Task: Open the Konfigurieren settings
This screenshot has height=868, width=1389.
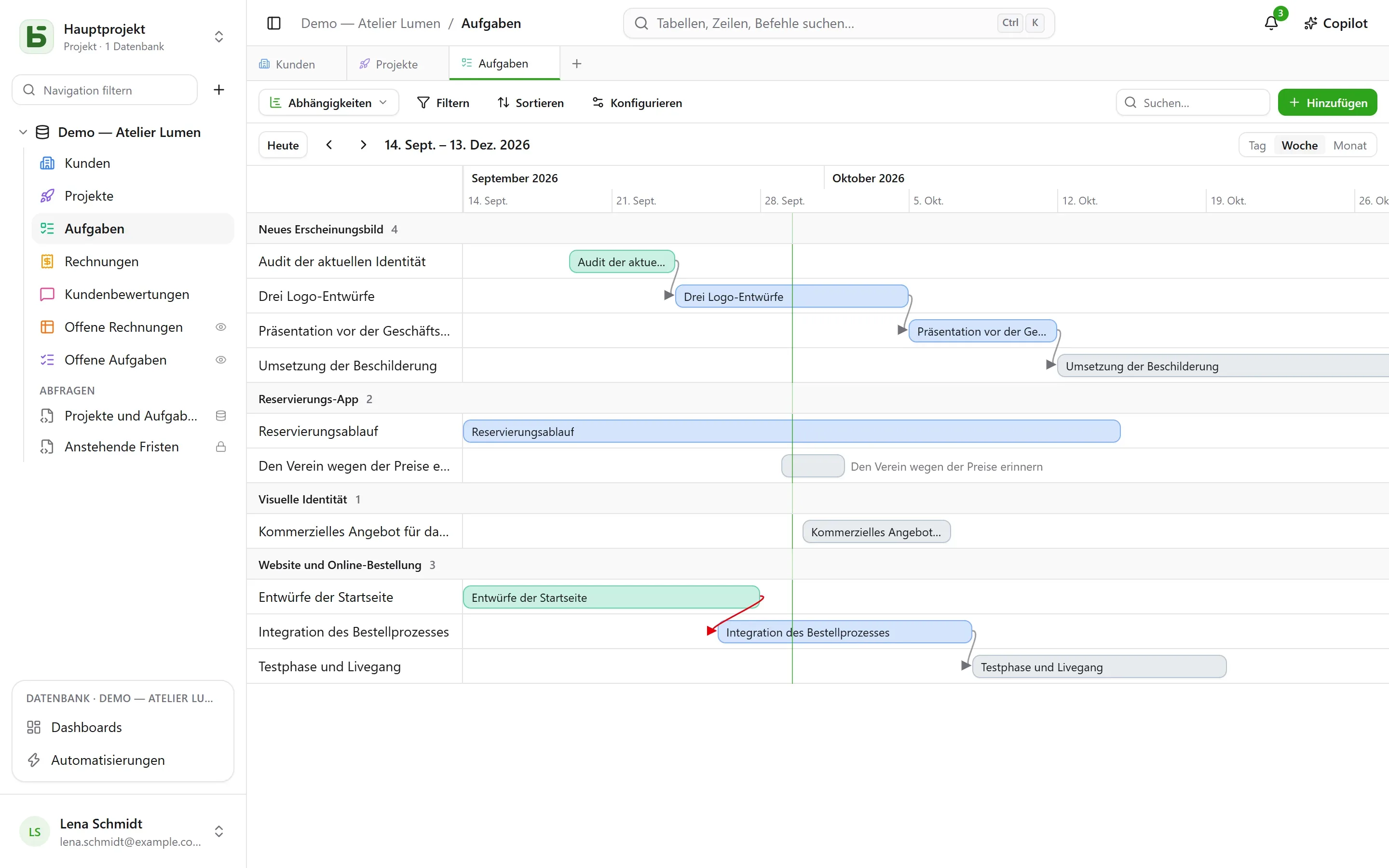Action: 637,103
